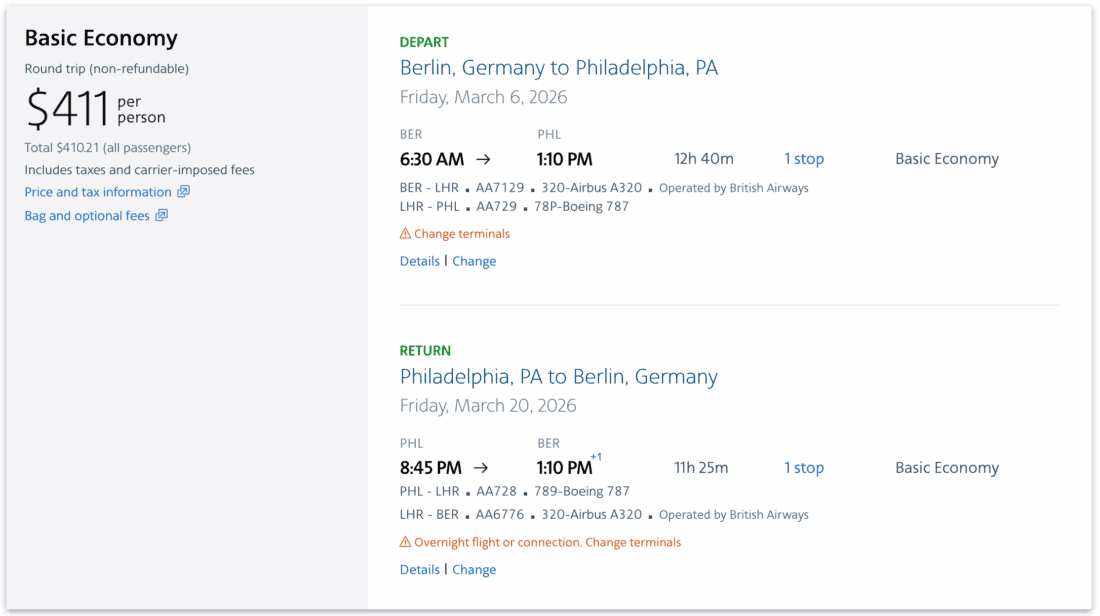1100x616 pixels.
Task: Click the $411 per person price
Action: (68, 109)
